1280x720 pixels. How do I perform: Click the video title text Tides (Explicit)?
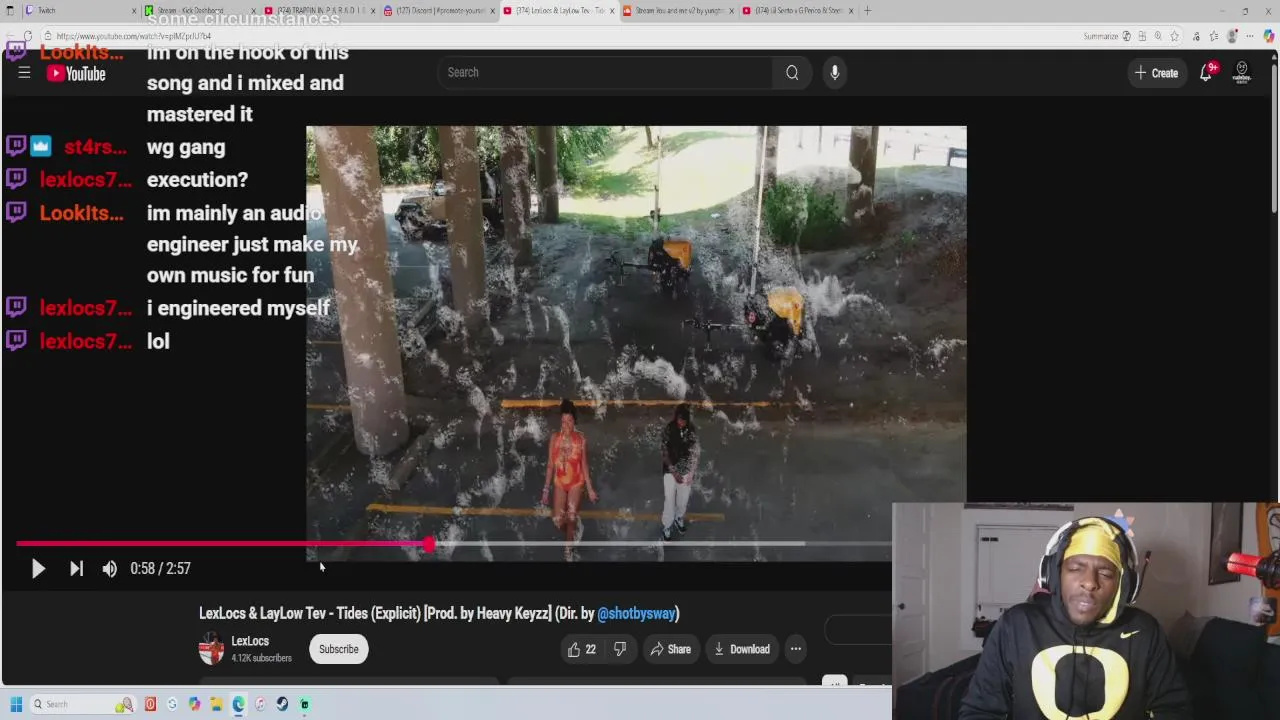click(x=378, y=613)
